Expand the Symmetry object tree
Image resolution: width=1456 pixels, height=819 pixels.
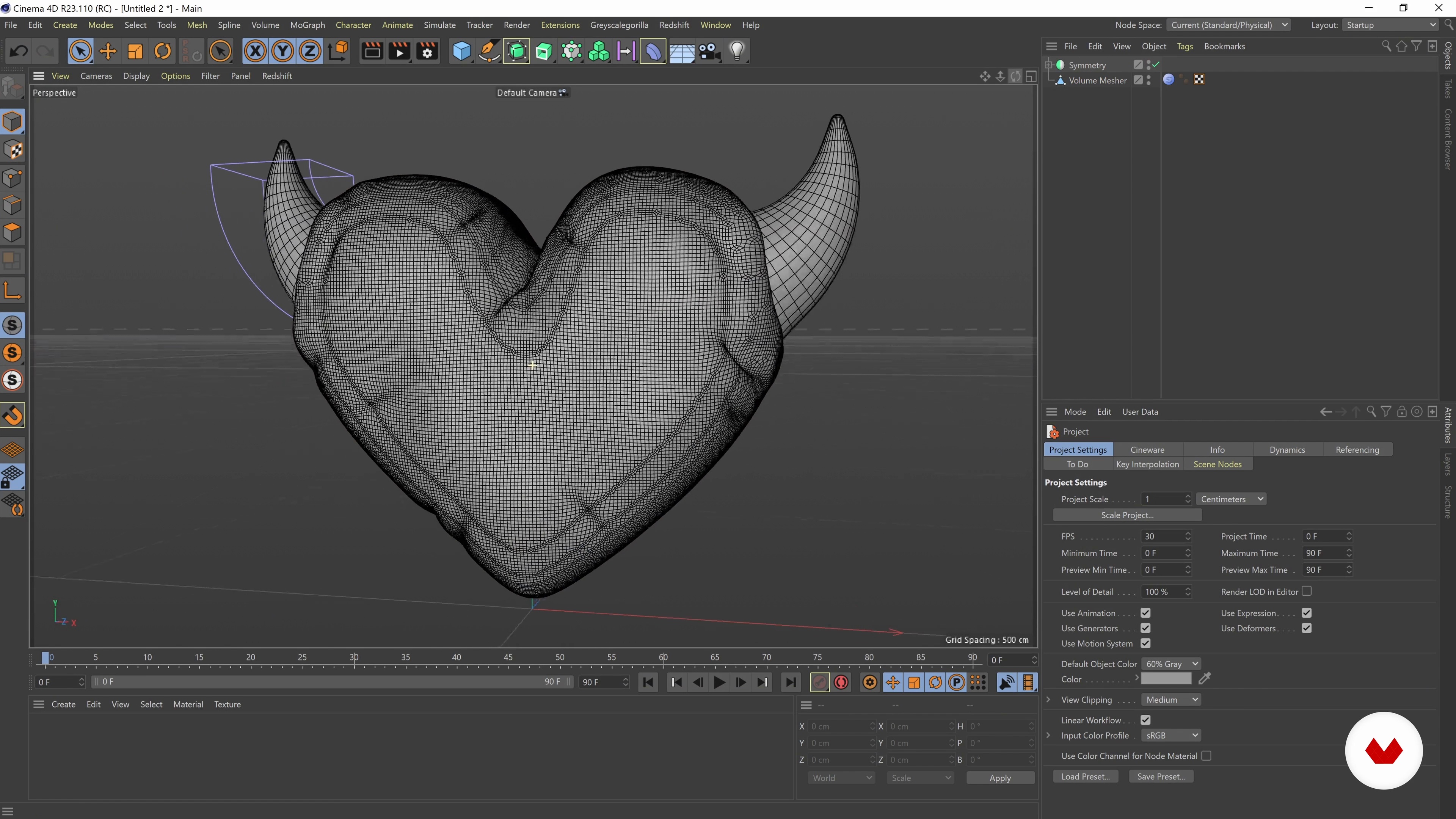(x=1048, y=65)
